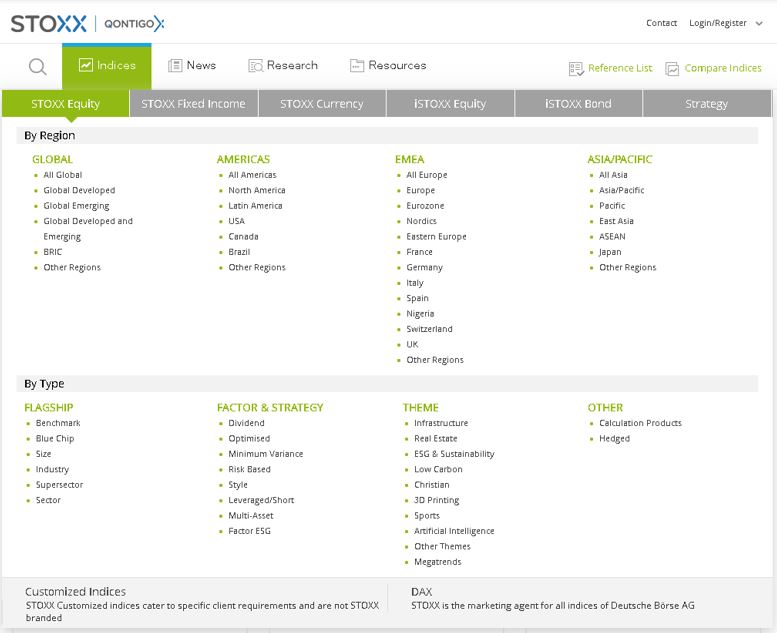777x633 pixels.
Task: Click Minimum Variance under Factor & Strategy
Action: pyautogui.click(x=265, y=454)
